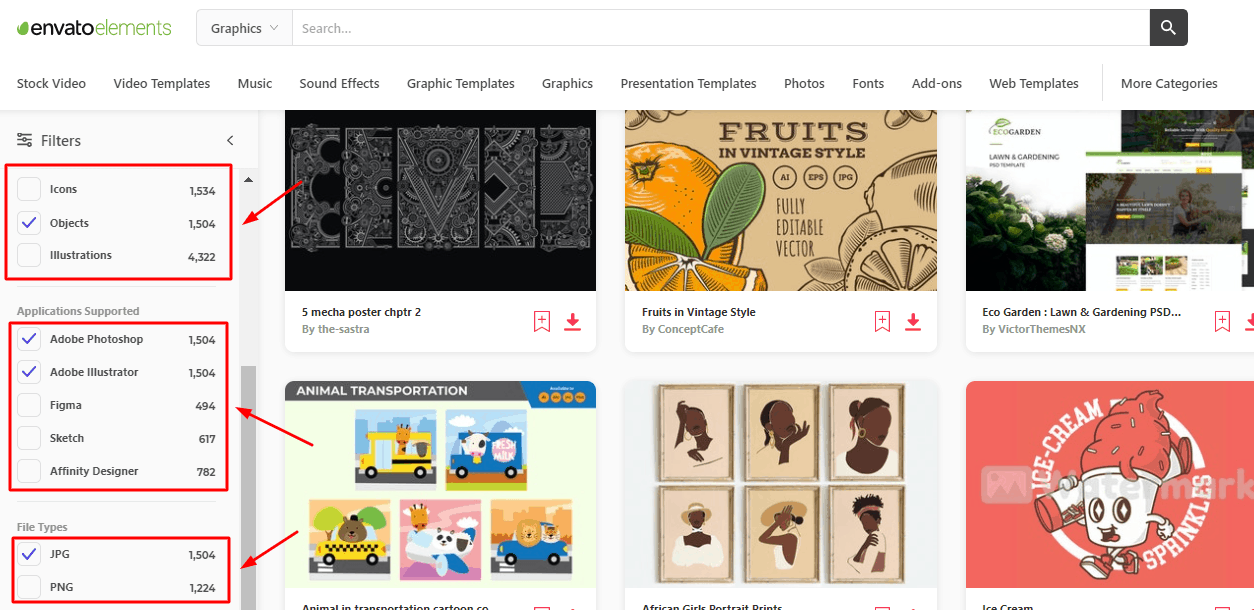Open the Stock Video menu item

coord(51,83)
